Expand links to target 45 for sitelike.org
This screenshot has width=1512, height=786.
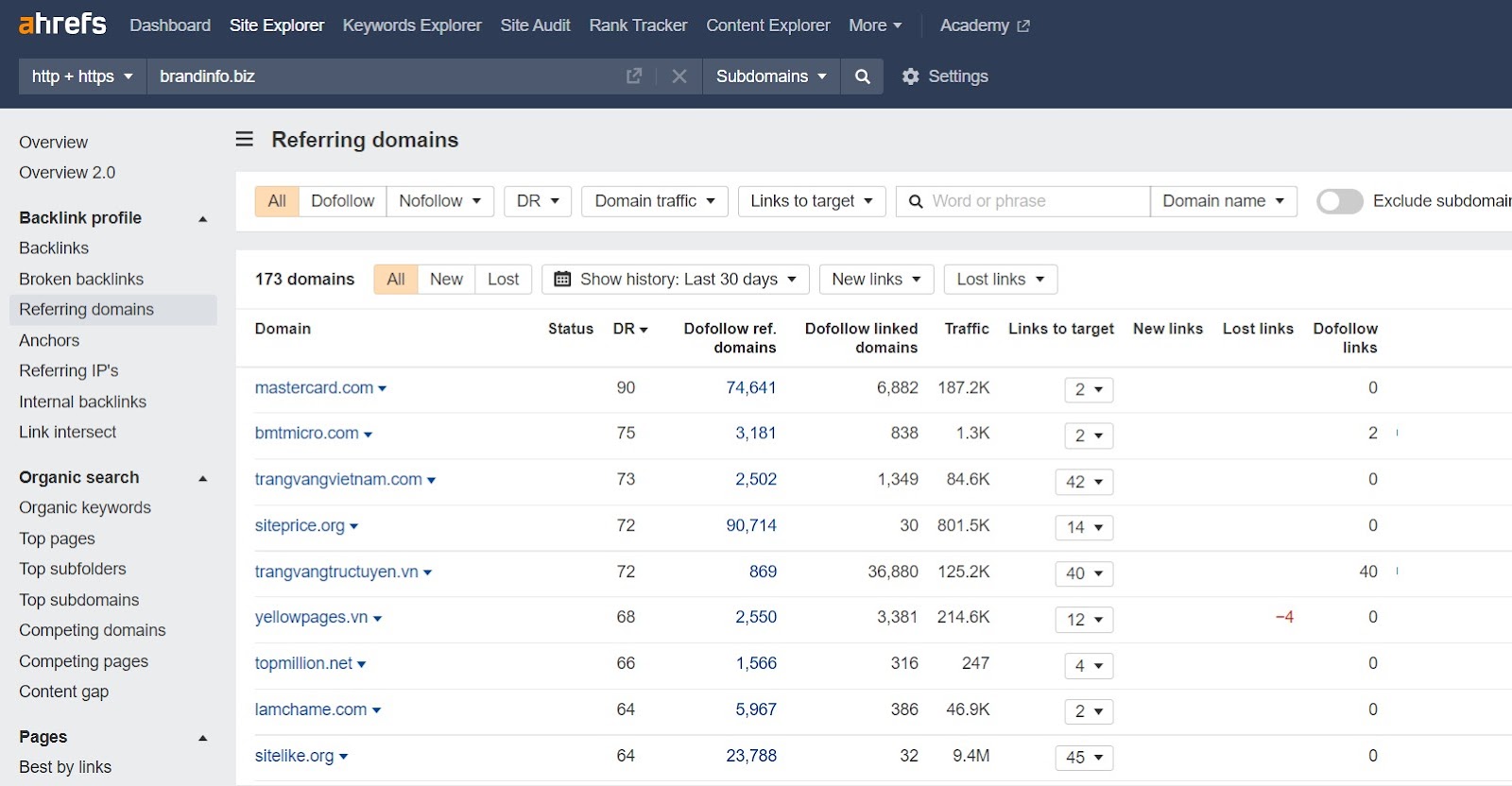click(x=1084, y=758)
